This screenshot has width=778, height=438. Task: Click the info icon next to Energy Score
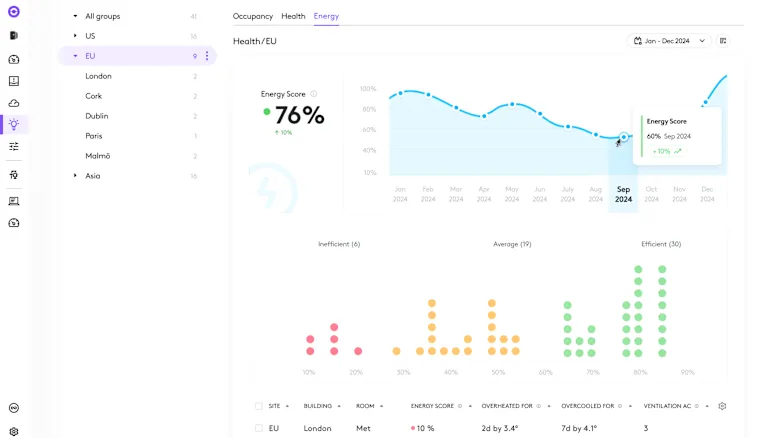314,94
